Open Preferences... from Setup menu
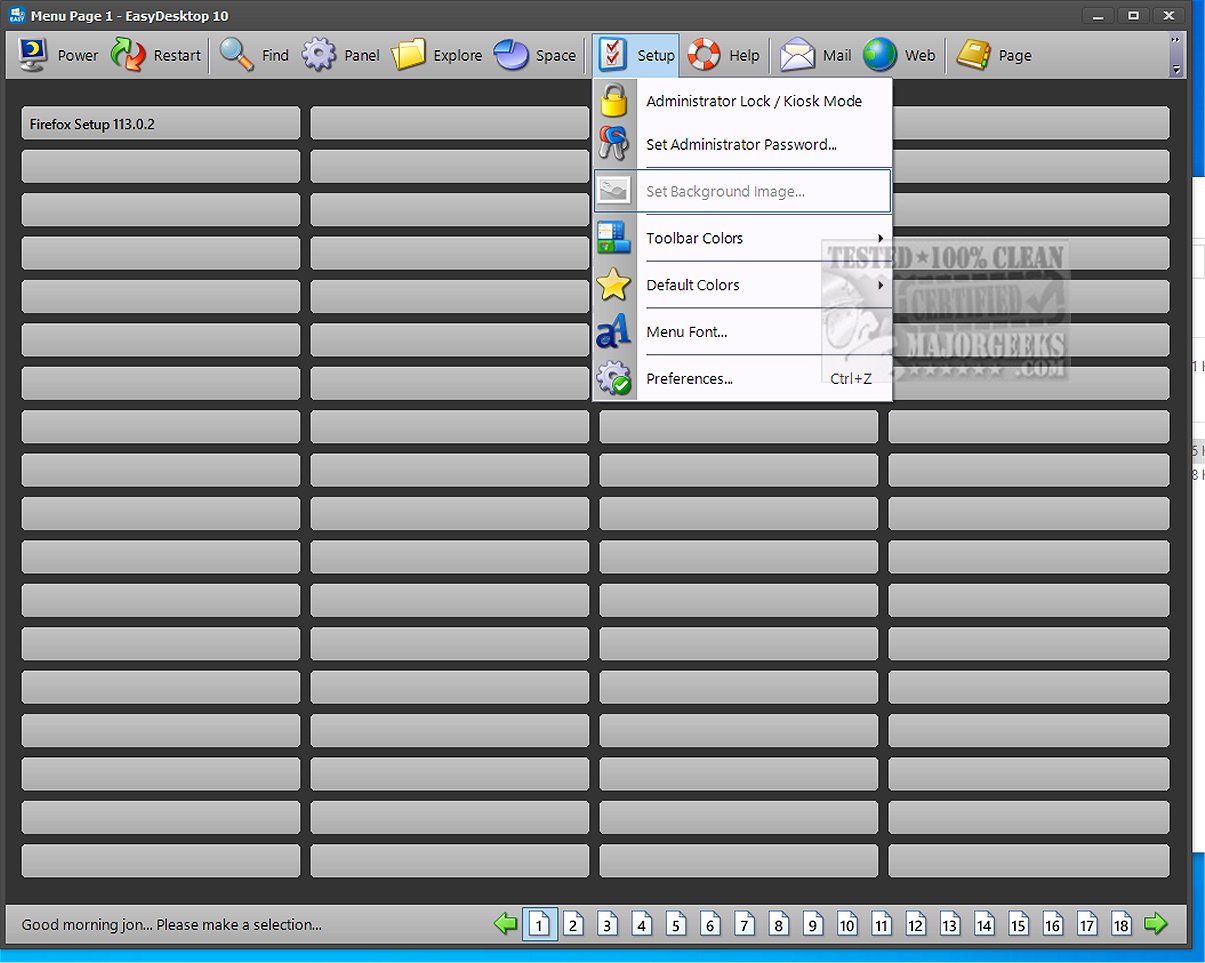Image resolution: width=1205 pixels, height=963 pixels. coord(742,379)
